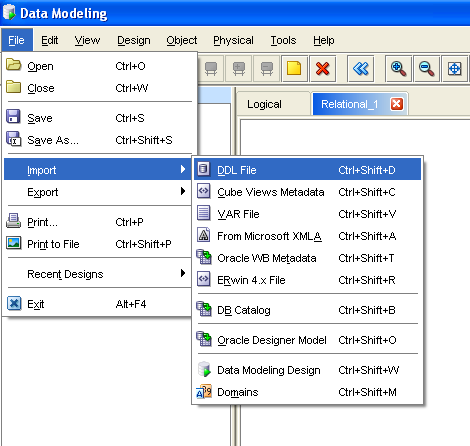Click the fit screen toolbar icon
Viewport: 470px width, 446px height.
tap(455, 69)
